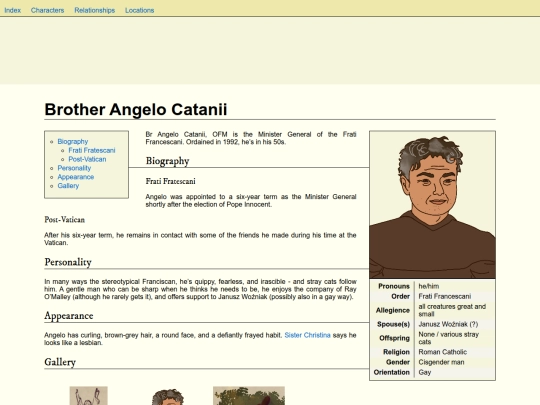Open the third gallery landscape thumbnail
Screen dimensions: 540x405
point(249,396)
